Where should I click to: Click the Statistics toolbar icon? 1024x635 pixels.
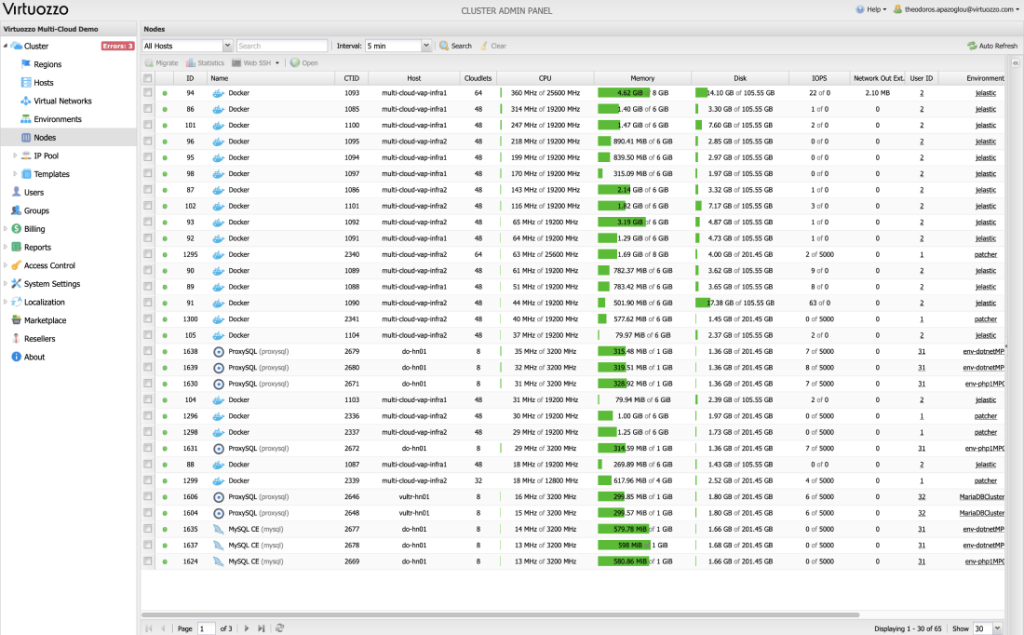[190, 63]
